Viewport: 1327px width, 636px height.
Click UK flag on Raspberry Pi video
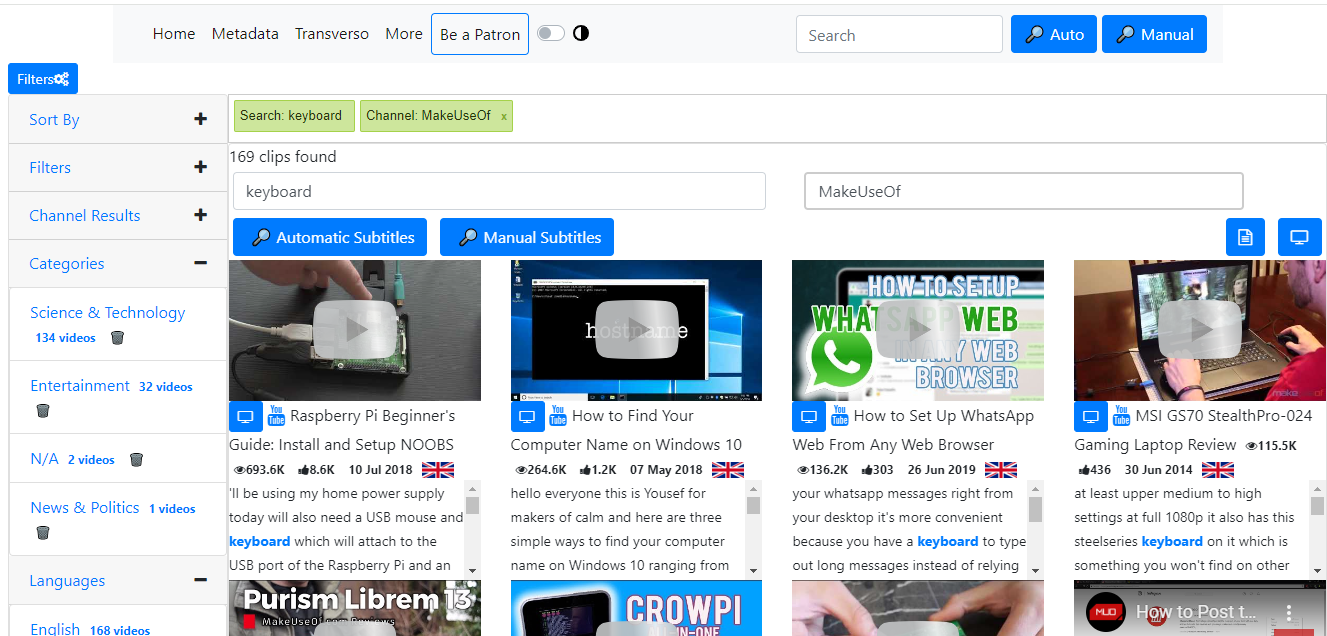point(438,470)
